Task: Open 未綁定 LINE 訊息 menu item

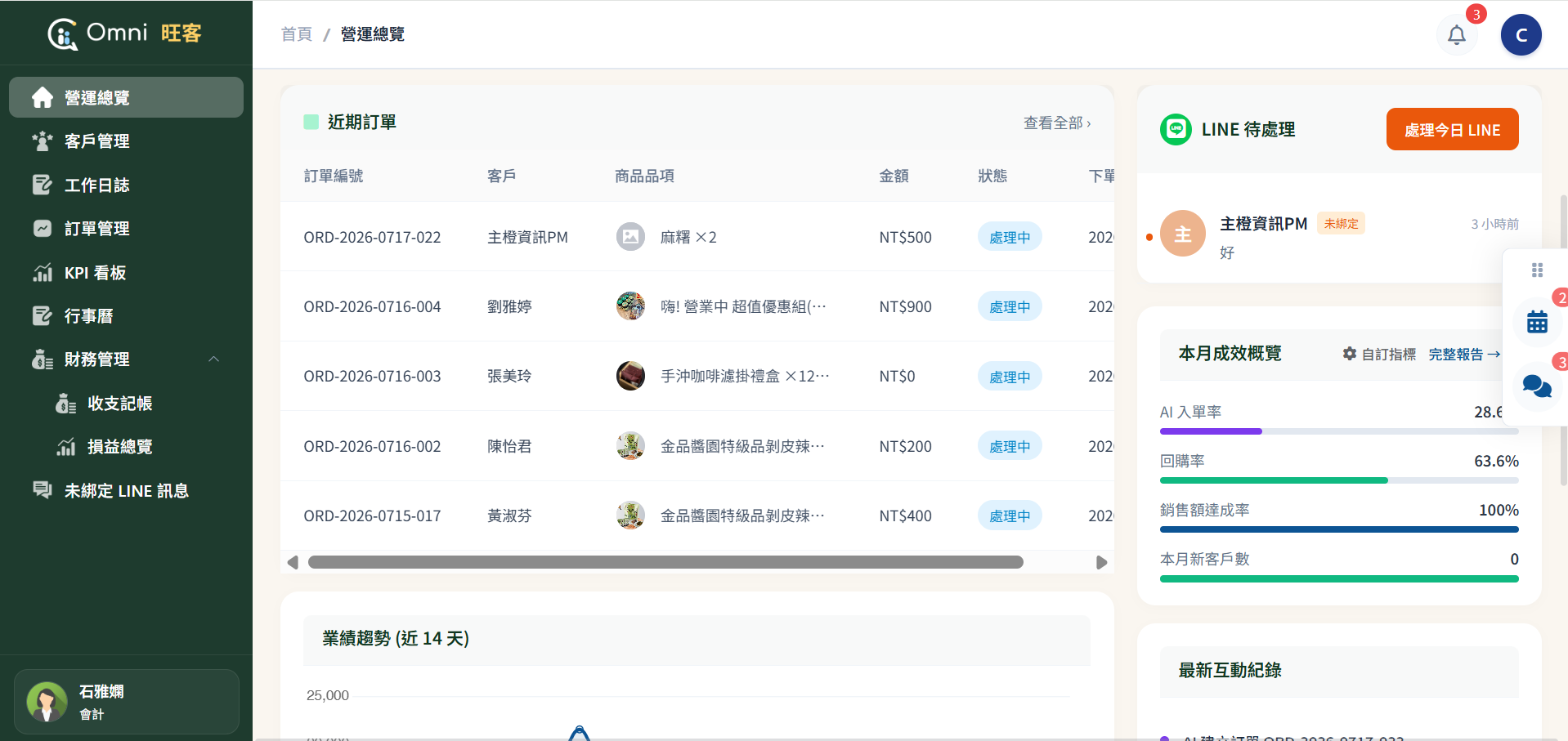Action: 126,490
